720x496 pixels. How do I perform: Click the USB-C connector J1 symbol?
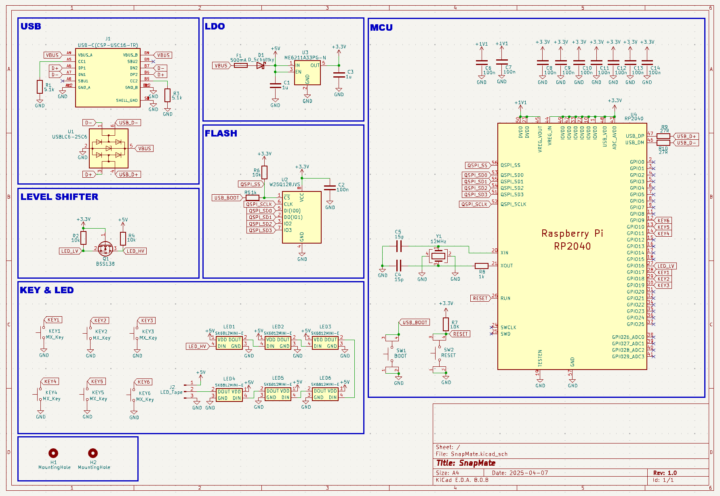coord(107,80)
